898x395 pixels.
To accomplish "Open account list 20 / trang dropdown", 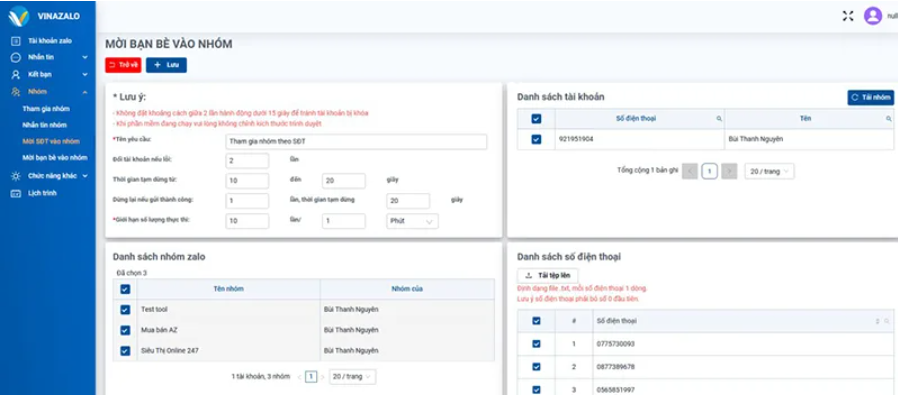I will click(x=769, y=171).
